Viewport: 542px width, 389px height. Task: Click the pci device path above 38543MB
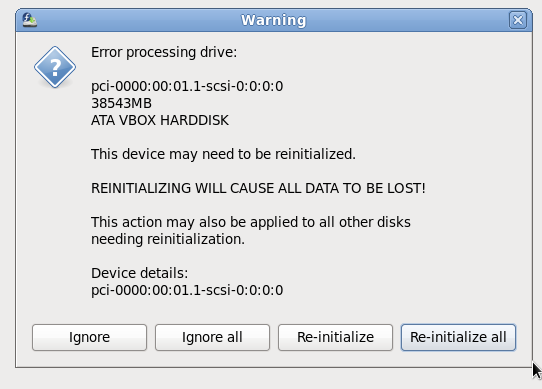click(187, 86)
